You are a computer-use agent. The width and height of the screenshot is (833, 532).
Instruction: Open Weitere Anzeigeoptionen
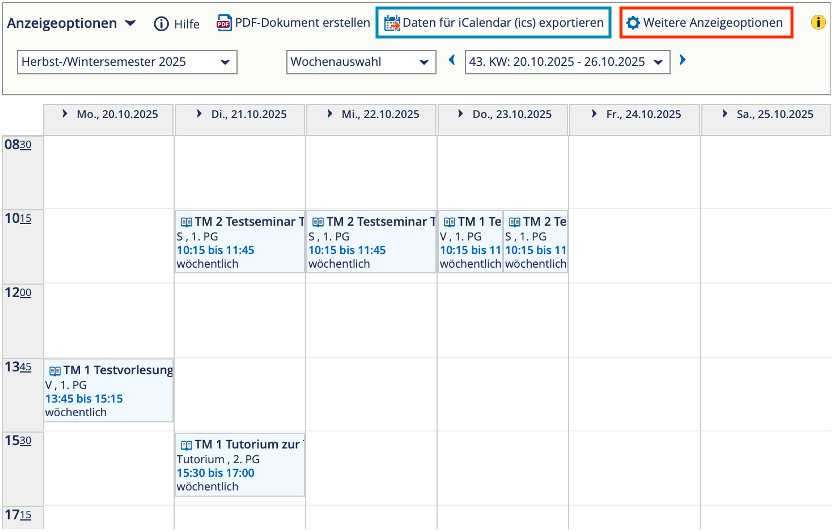click(x=712, y=23)
